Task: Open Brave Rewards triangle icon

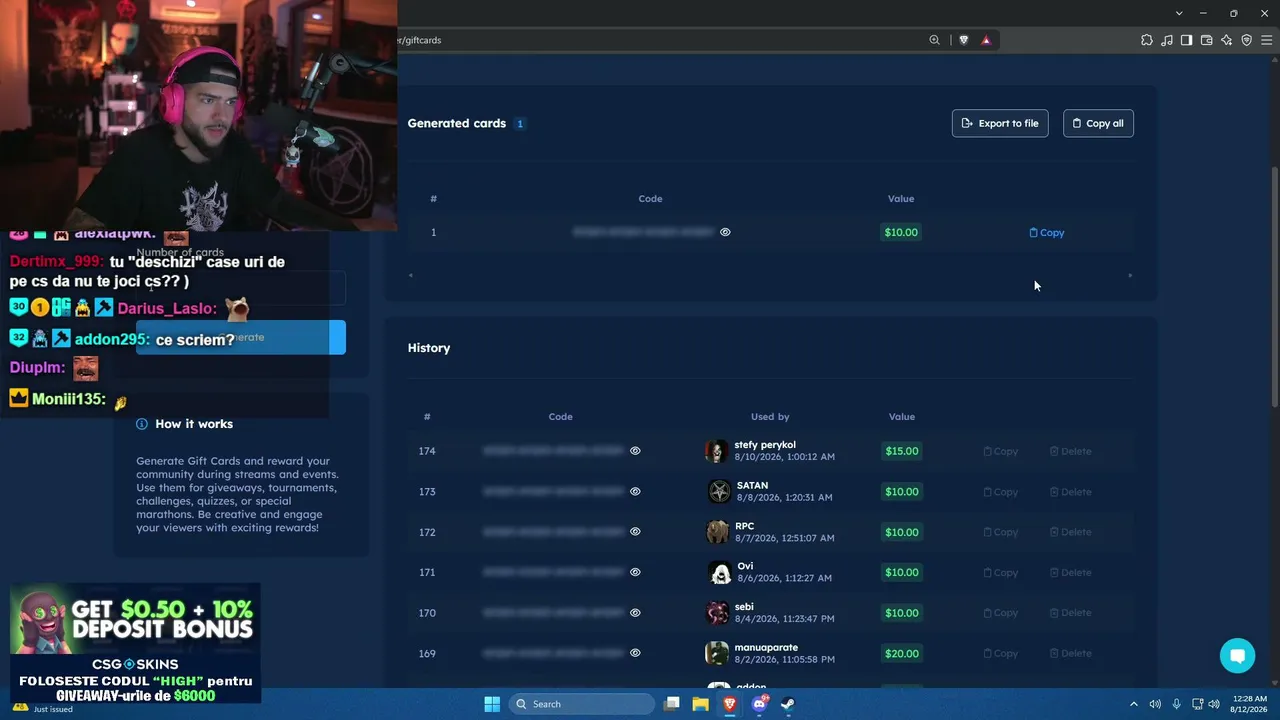Action: [986, 40]
